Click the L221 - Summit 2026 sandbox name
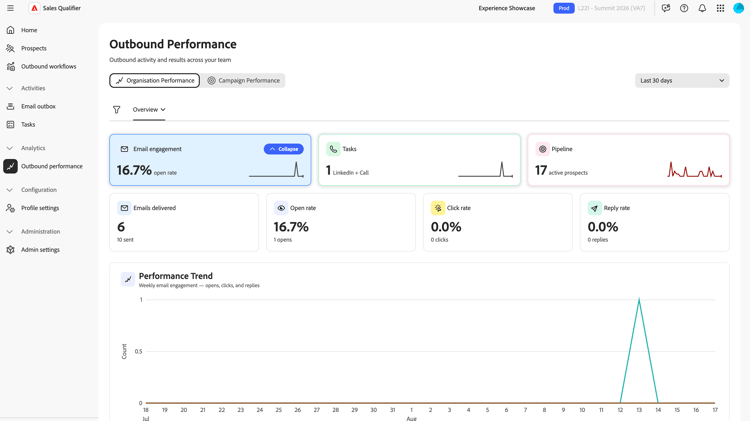The height and width of the screenshot is (421, 750). click(x=611, y=8)
